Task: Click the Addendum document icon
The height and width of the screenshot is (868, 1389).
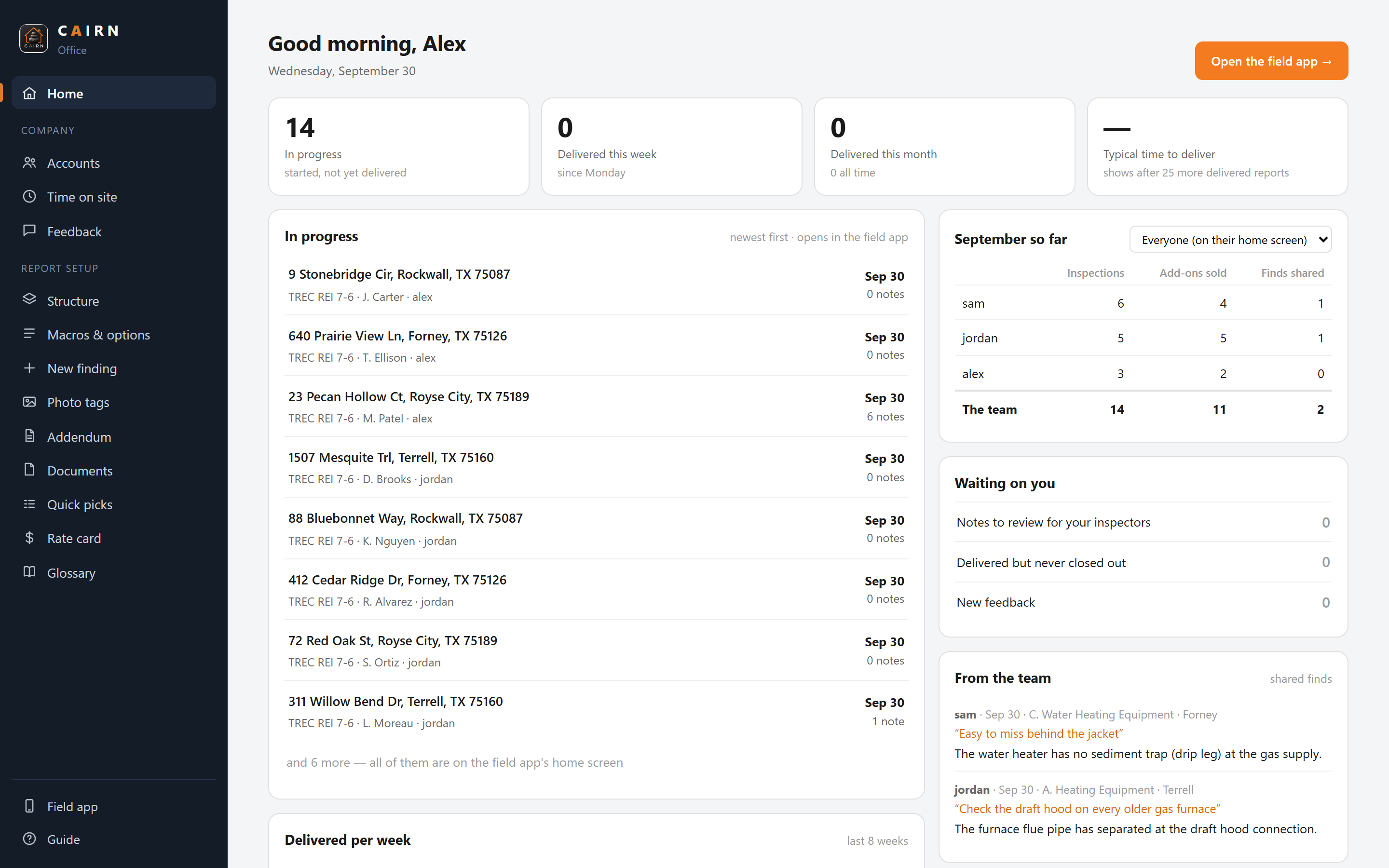Action: coord(29,436)
